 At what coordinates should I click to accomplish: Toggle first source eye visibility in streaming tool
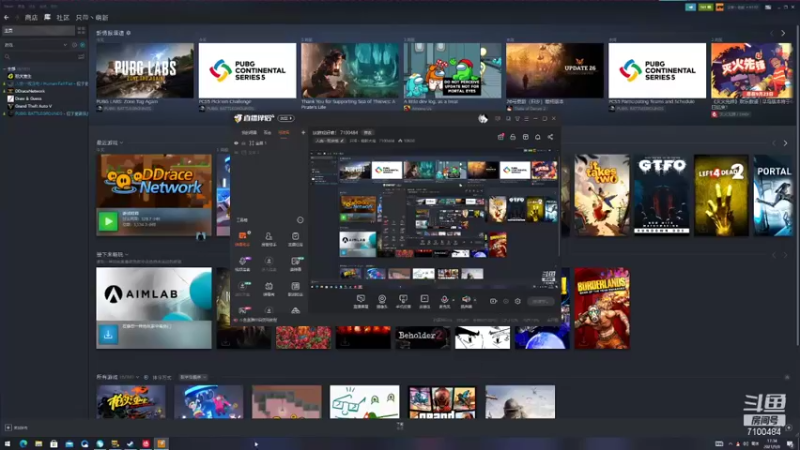tap(236, 143)
